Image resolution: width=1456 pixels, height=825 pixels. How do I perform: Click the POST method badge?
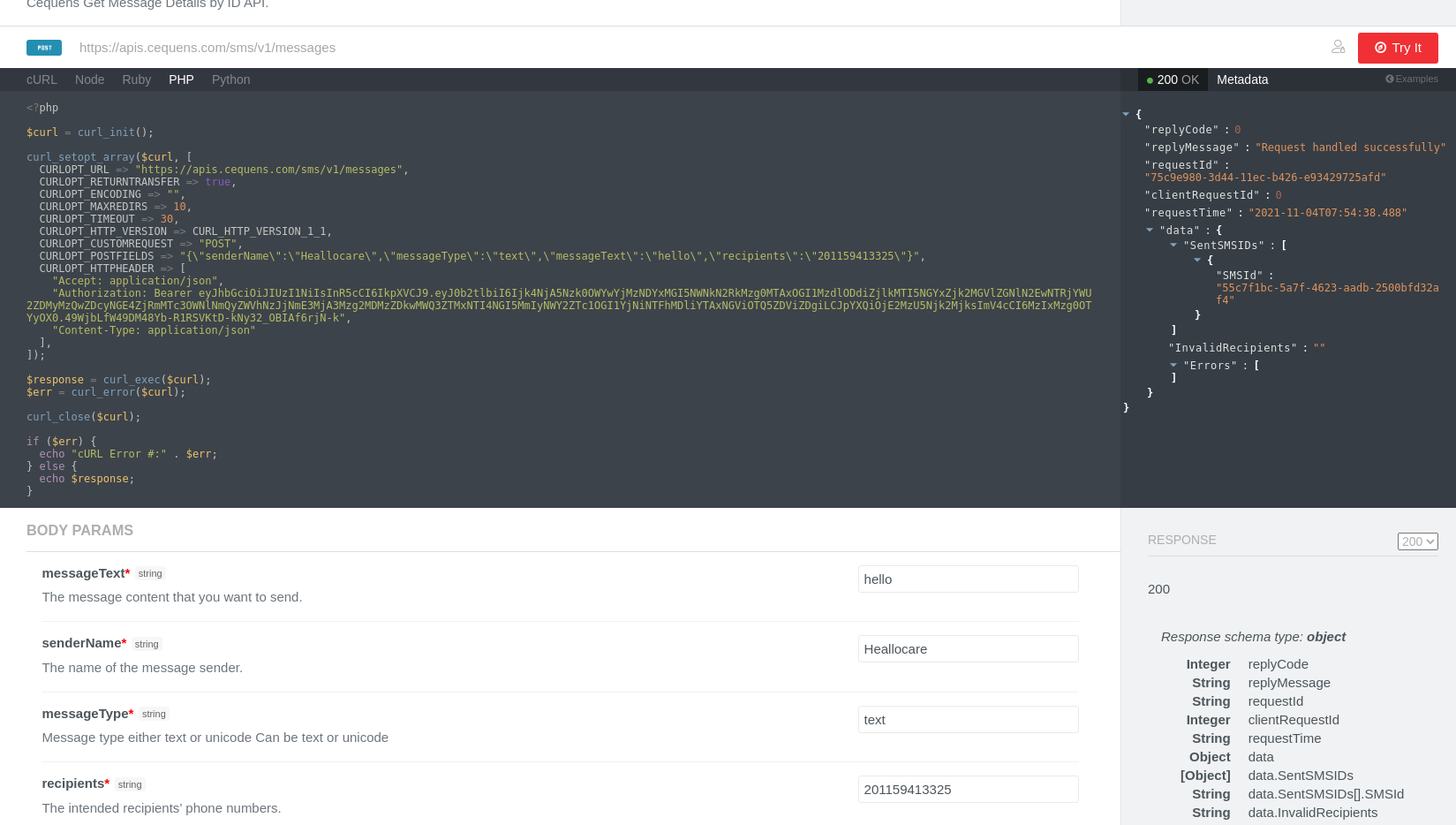(44, 48)
